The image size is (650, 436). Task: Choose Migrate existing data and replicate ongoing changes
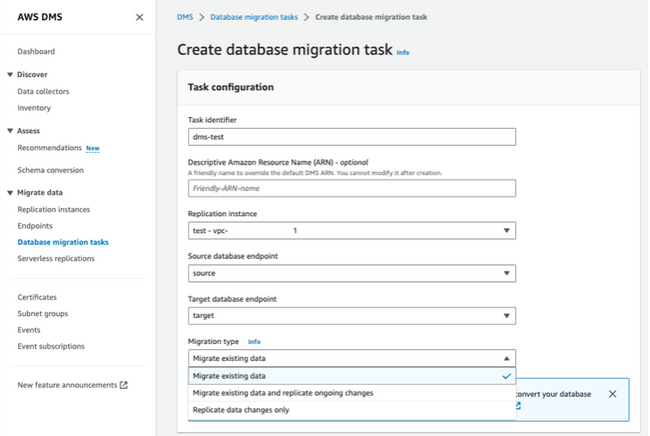pyautogui.click(x=352, y=393)
